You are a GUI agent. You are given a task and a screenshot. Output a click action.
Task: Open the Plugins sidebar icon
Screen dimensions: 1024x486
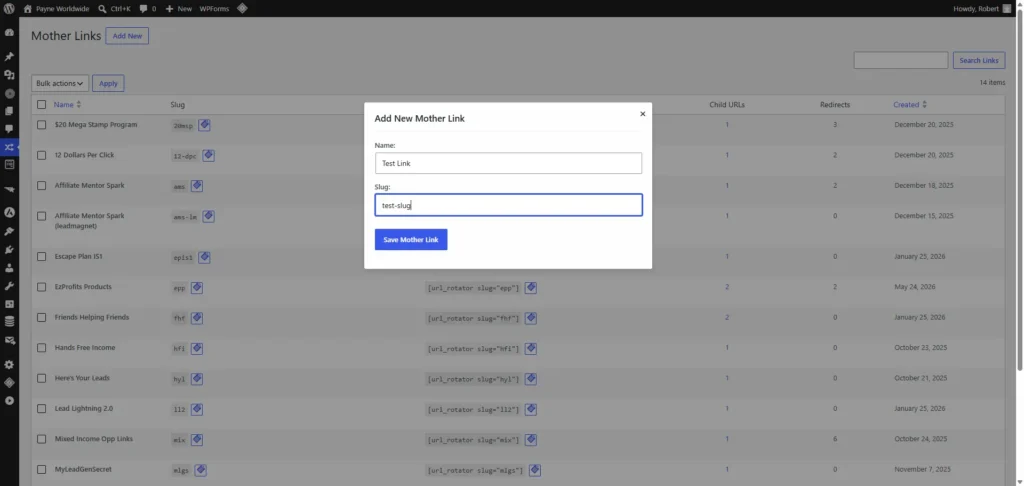pyautogui.click(x=9, y=250)
